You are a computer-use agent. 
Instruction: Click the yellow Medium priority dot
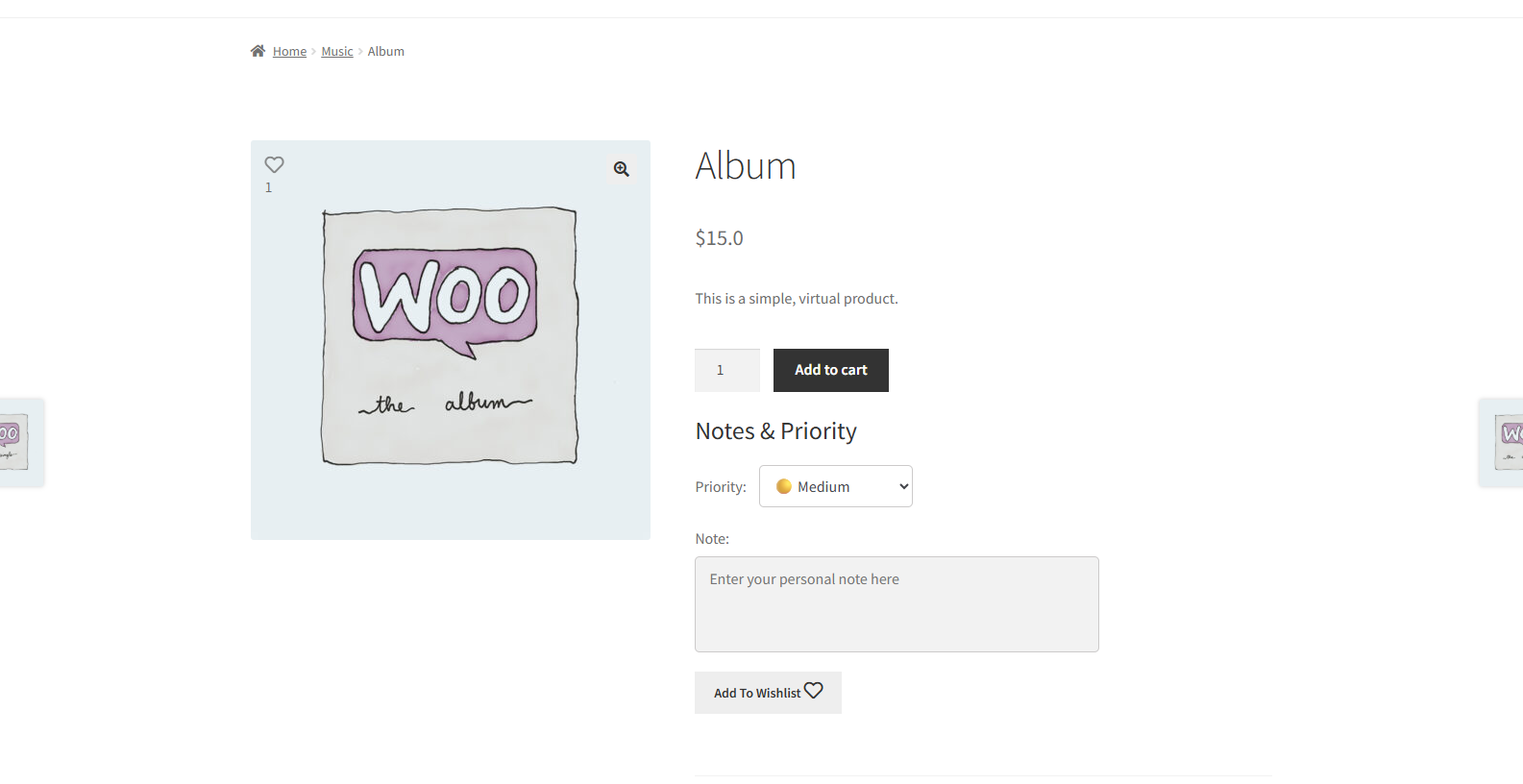click(x=784, y=486)
